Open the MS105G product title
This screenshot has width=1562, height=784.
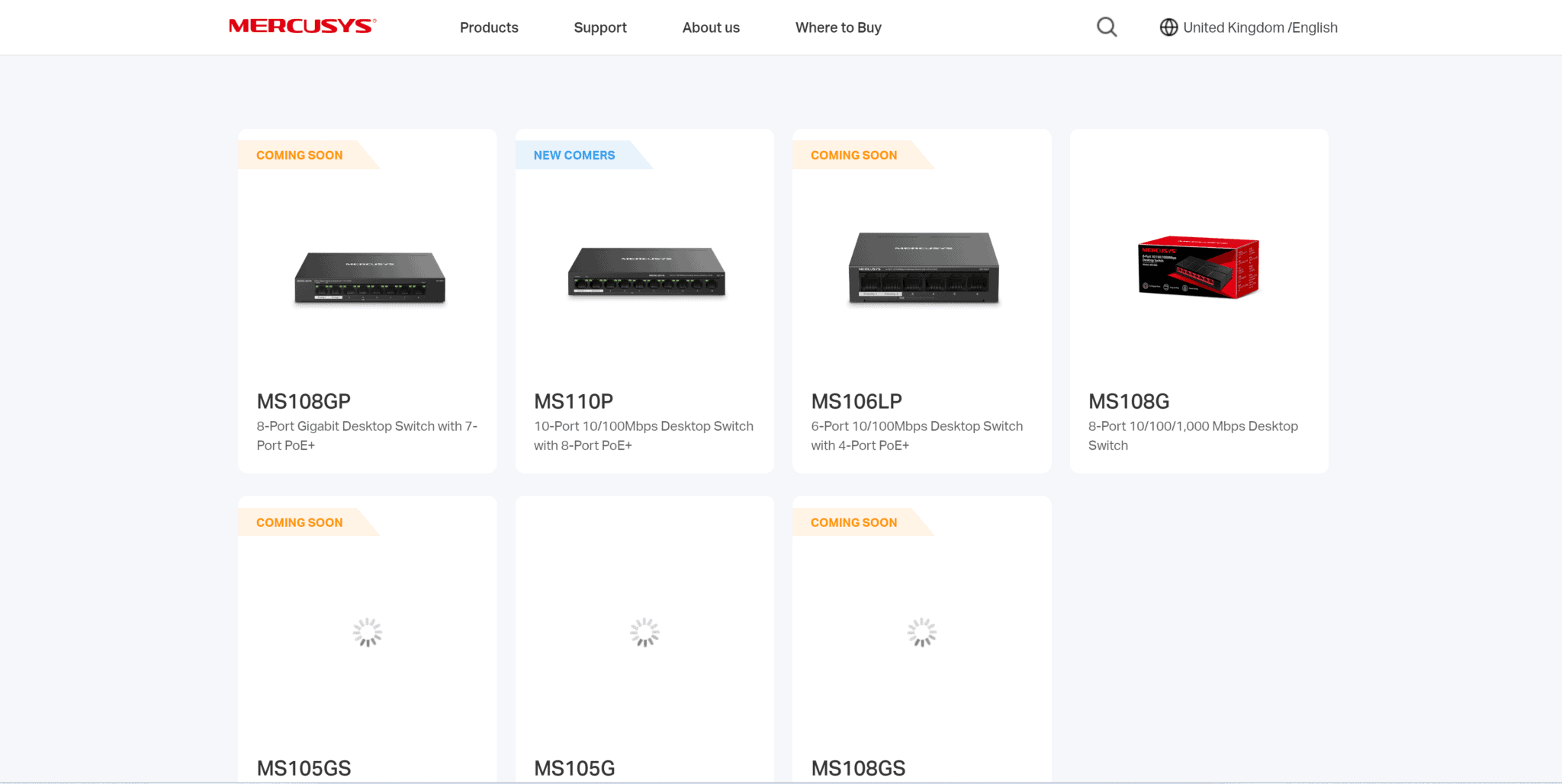(574, 768)
